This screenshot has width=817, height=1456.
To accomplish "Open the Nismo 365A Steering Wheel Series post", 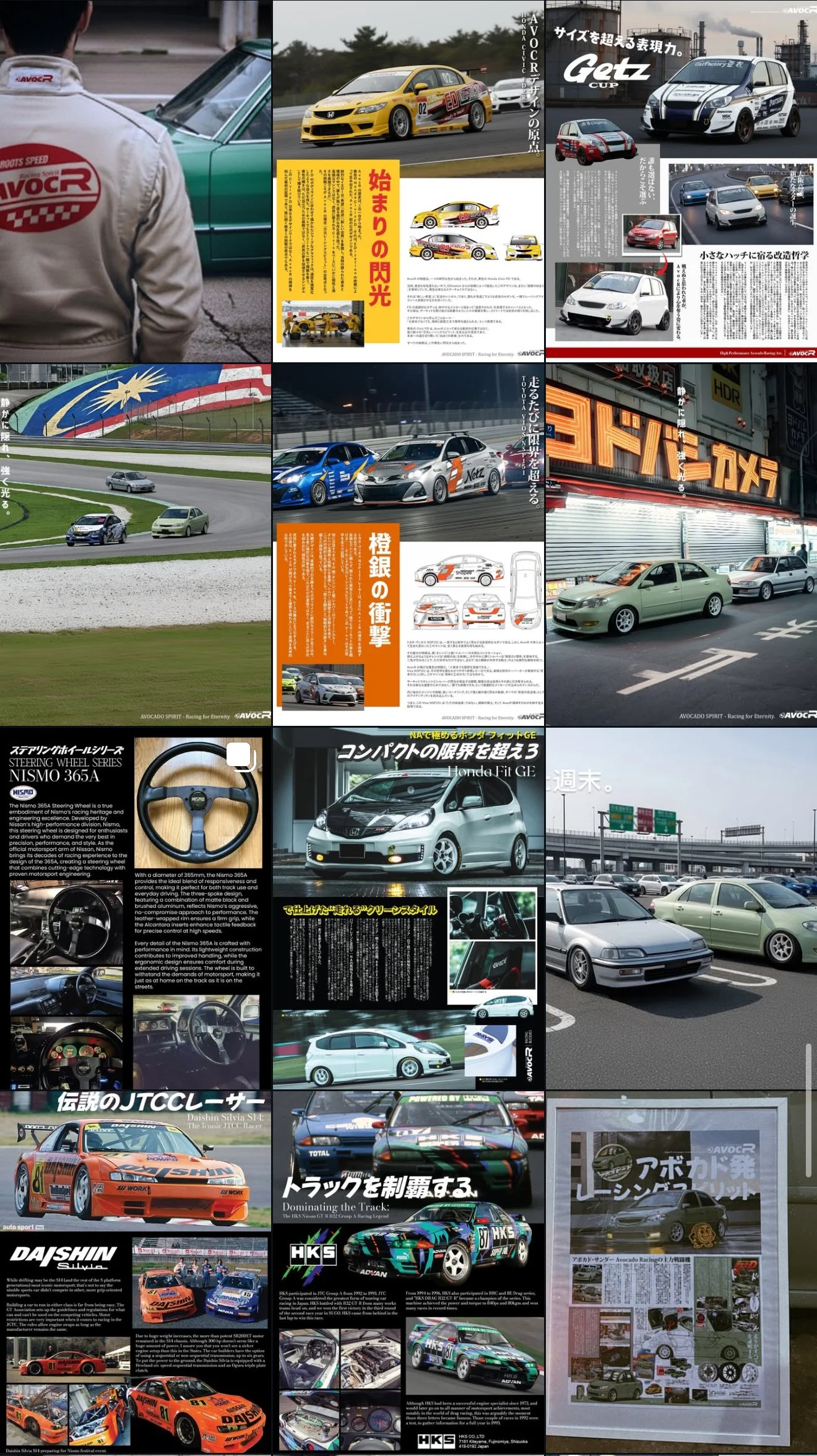I will tap(136, 909).
